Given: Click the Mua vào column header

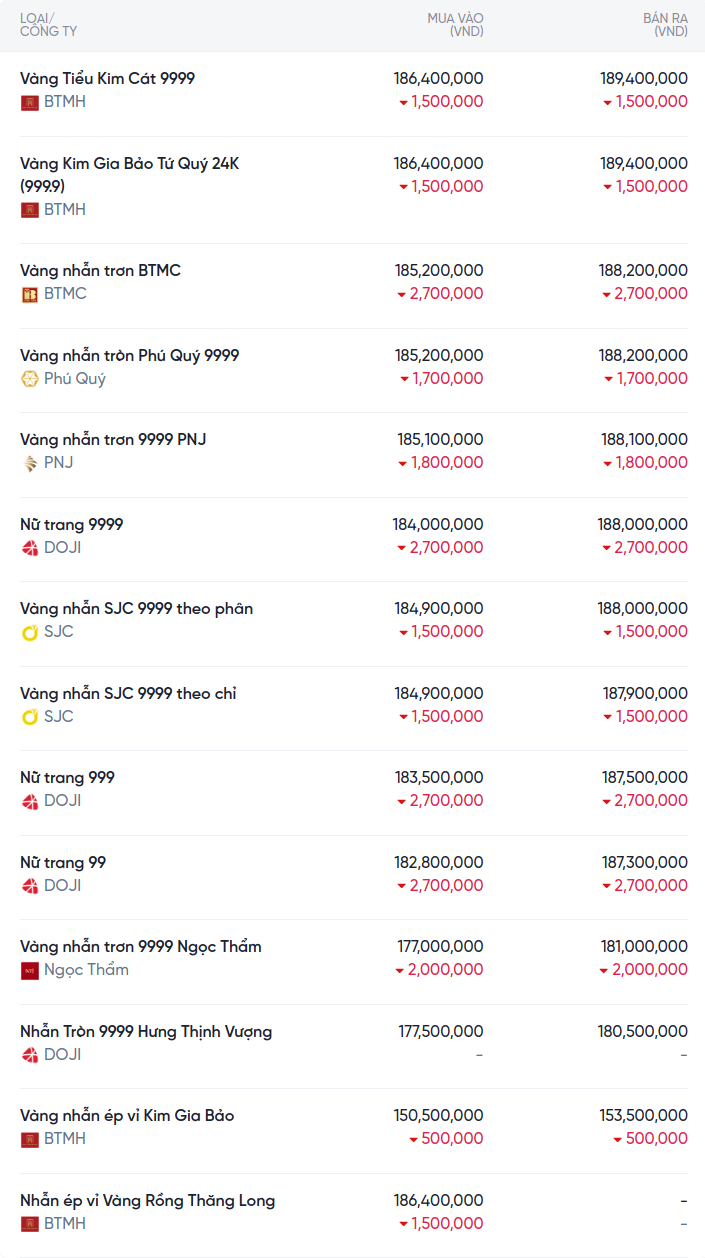Looking at the screenshot, I should pos(455,25).
